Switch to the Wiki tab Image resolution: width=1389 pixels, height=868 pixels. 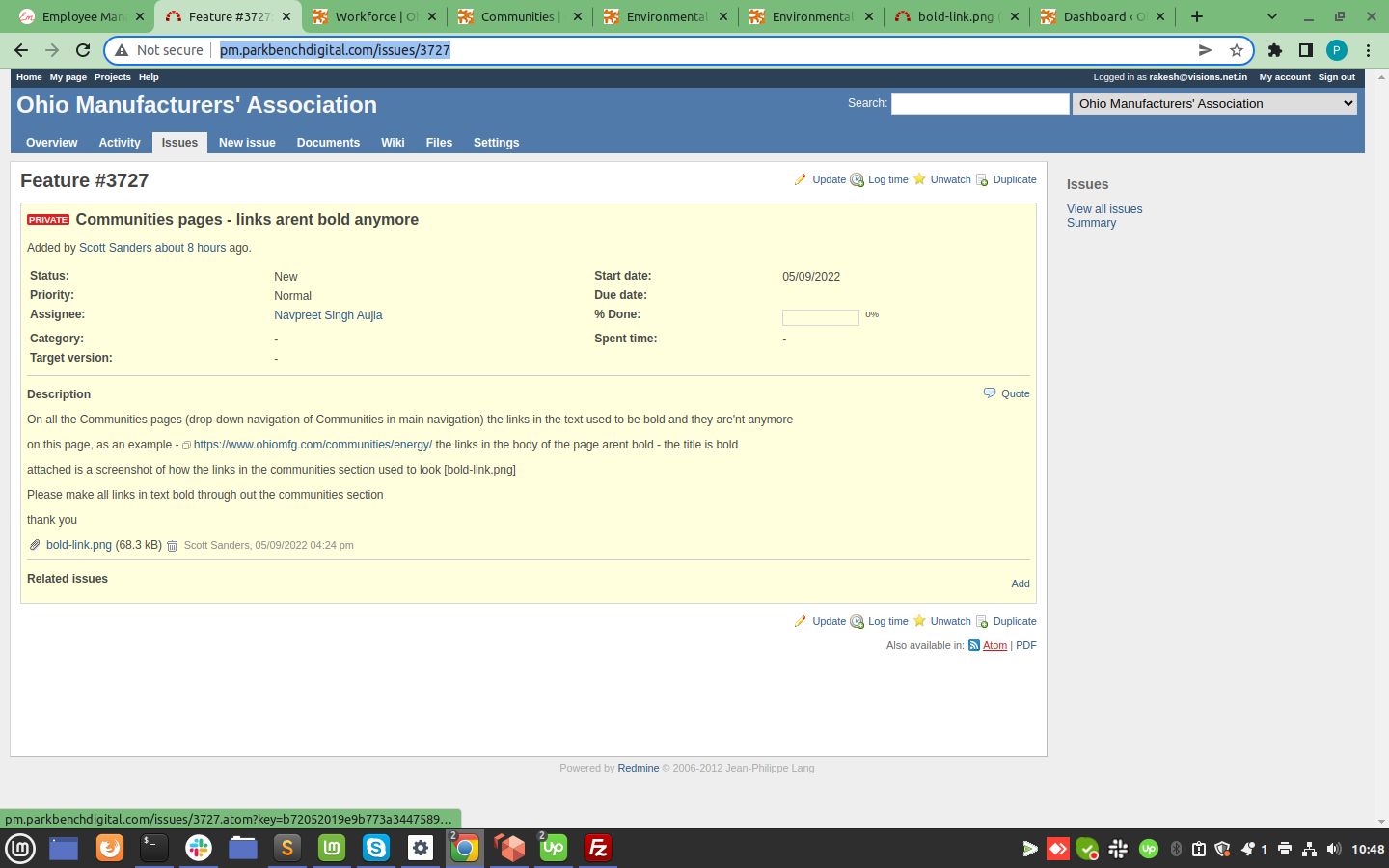pos(393,143)
